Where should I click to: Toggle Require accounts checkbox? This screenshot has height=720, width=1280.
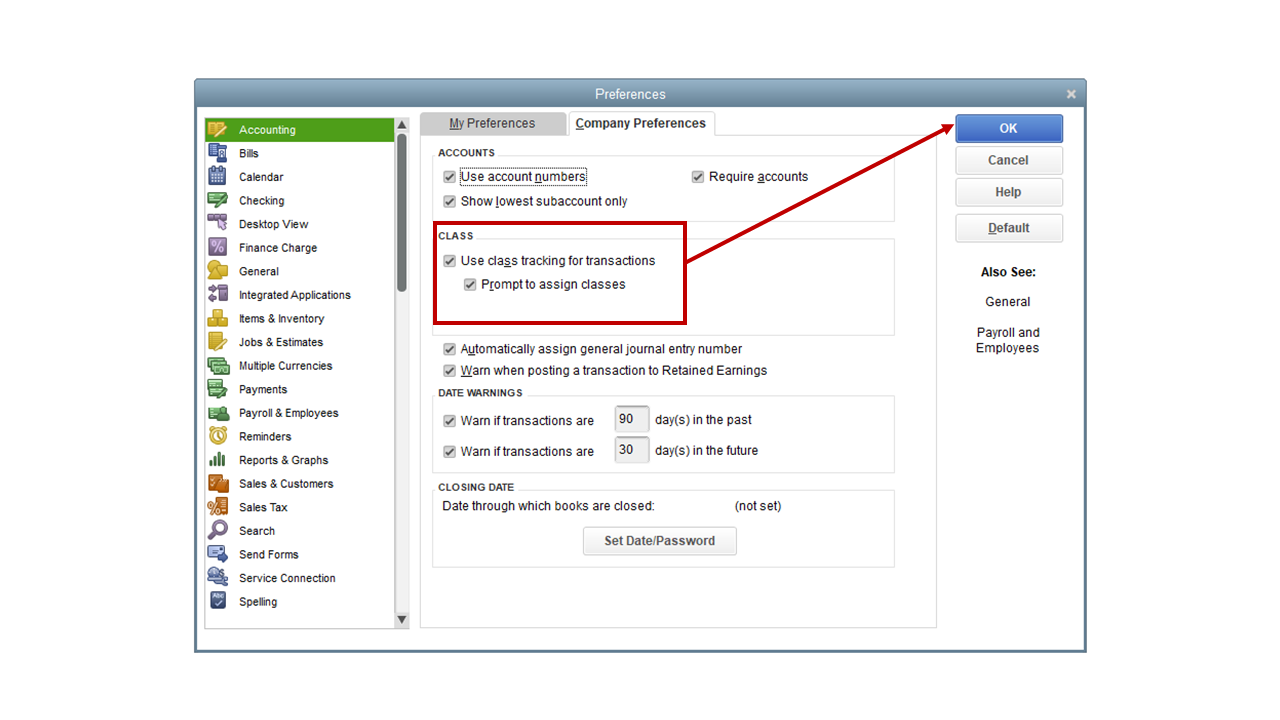(698, 177)
